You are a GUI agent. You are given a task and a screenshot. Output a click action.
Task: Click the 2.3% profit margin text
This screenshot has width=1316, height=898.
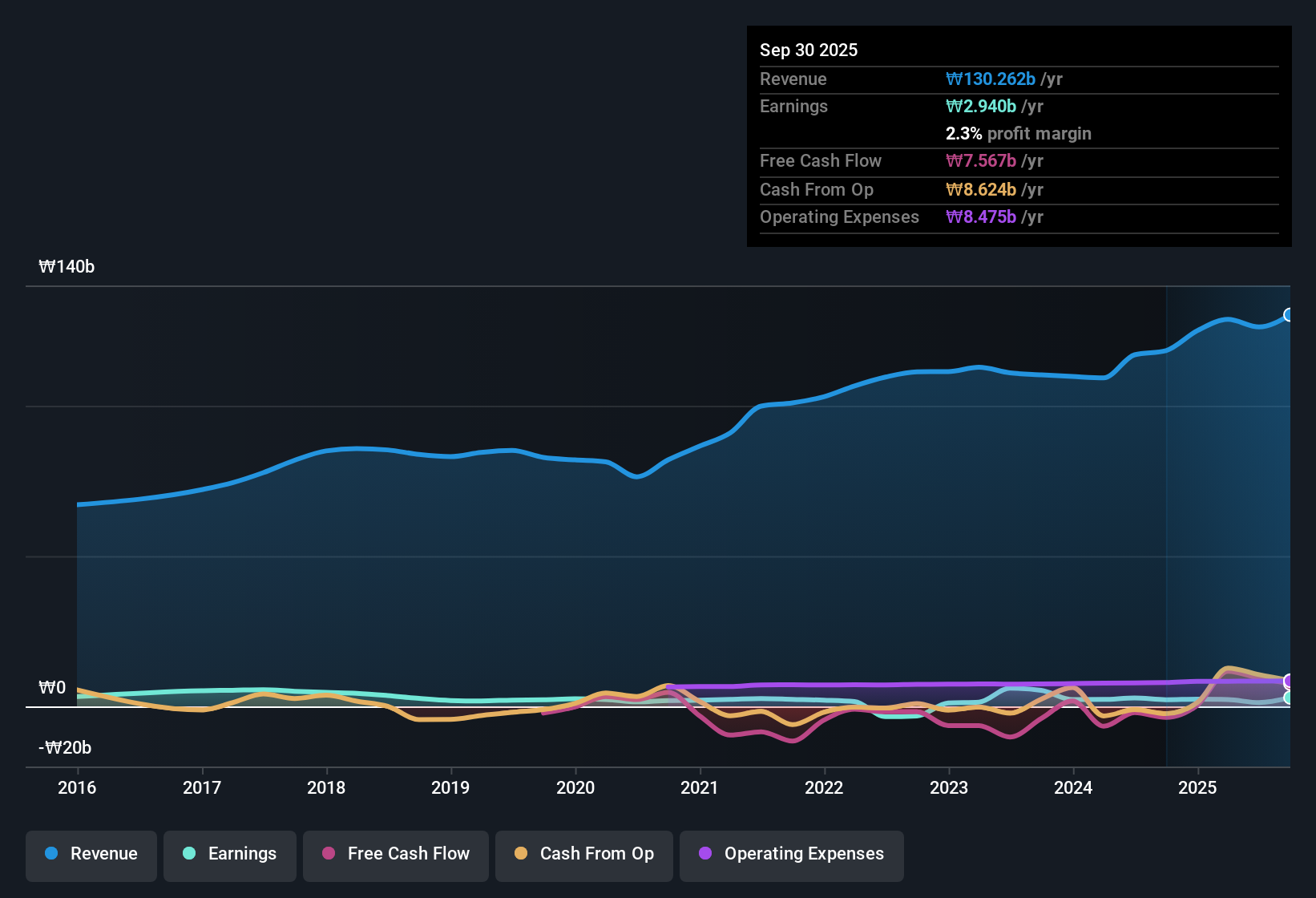1018,133
